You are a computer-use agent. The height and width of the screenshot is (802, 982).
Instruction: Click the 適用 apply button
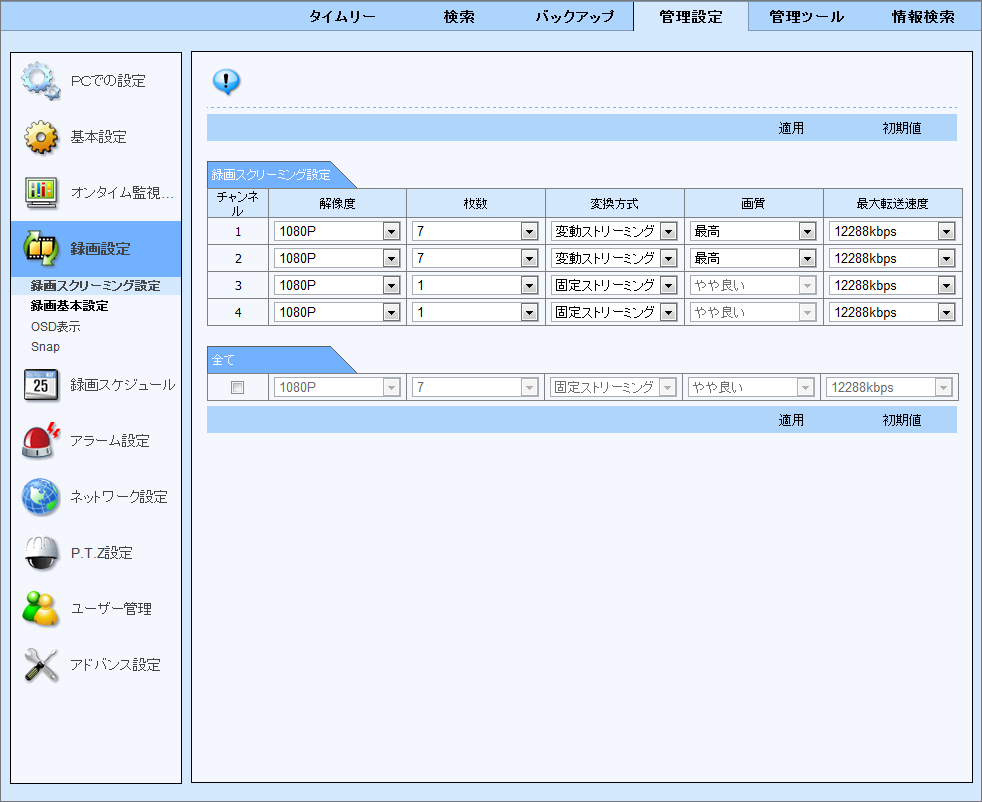coord(791,127)
